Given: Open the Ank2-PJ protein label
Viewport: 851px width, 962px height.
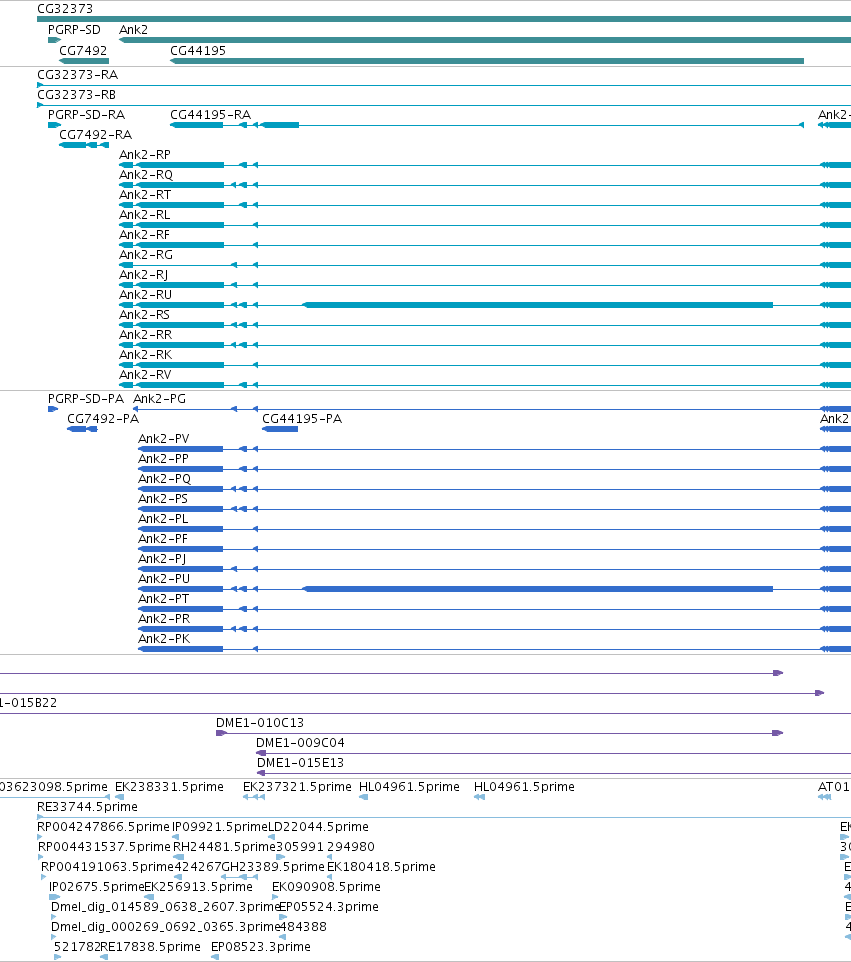Looking at the screenshot, I should point(162,559).
